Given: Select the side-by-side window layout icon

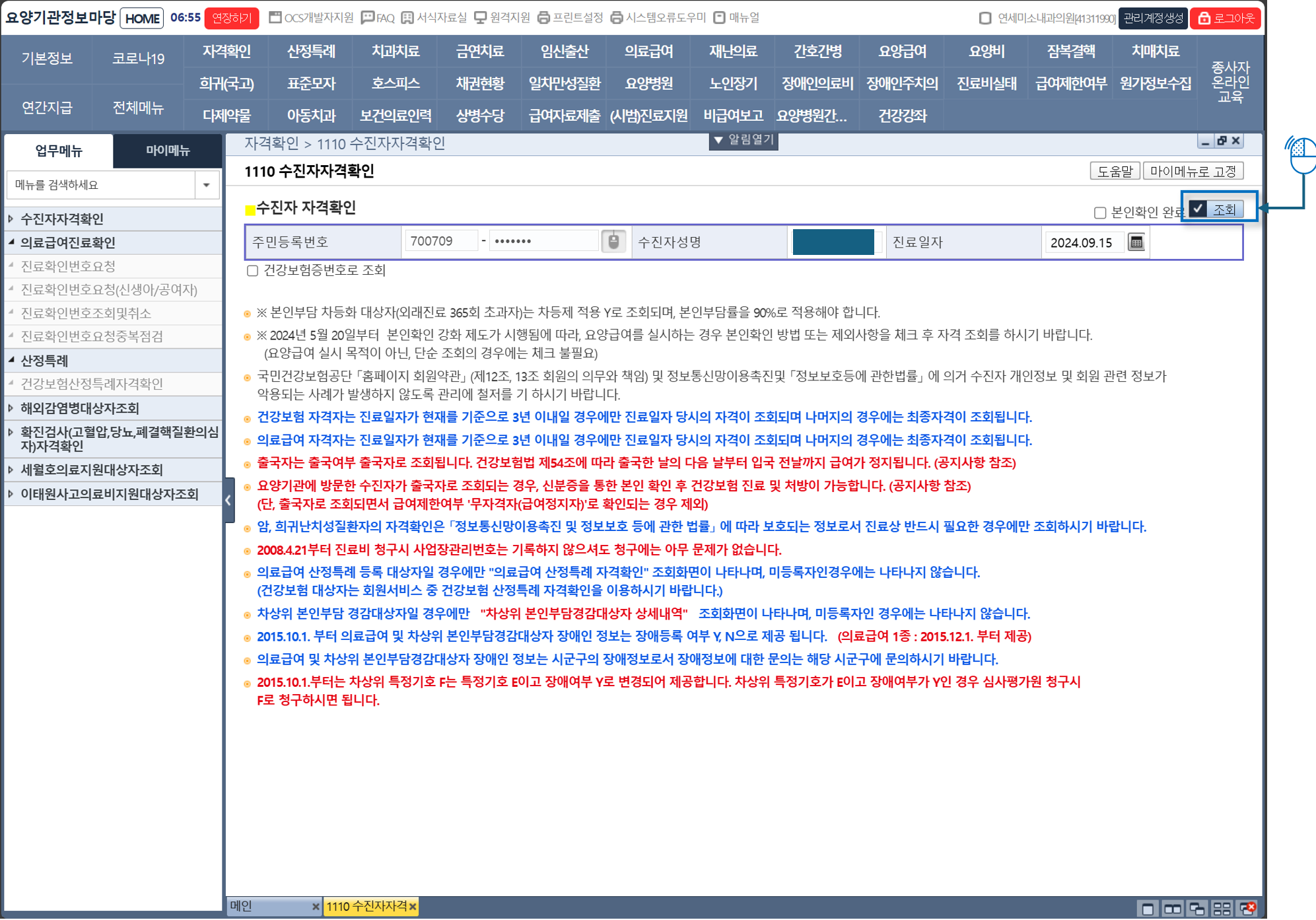Looking at the screenshot, I should (x=1172, y=909).
